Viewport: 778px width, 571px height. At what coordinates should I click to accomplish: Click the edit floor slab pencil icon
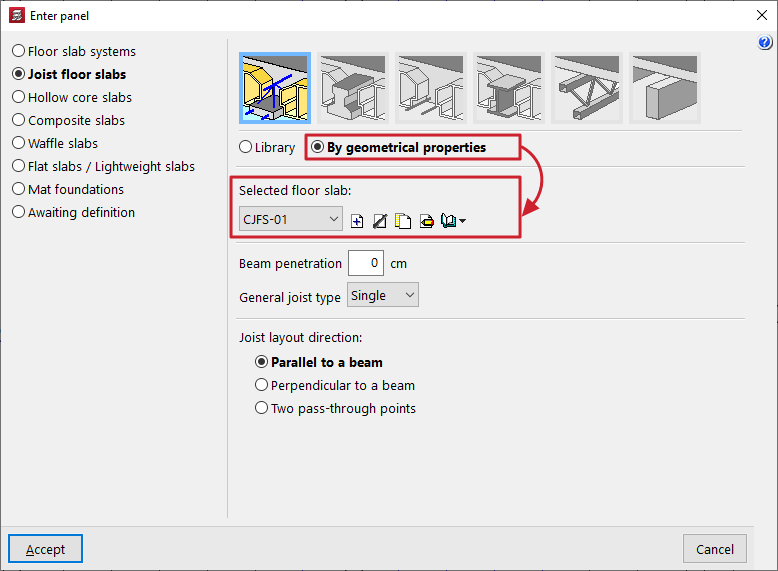(x=380, y=221)
